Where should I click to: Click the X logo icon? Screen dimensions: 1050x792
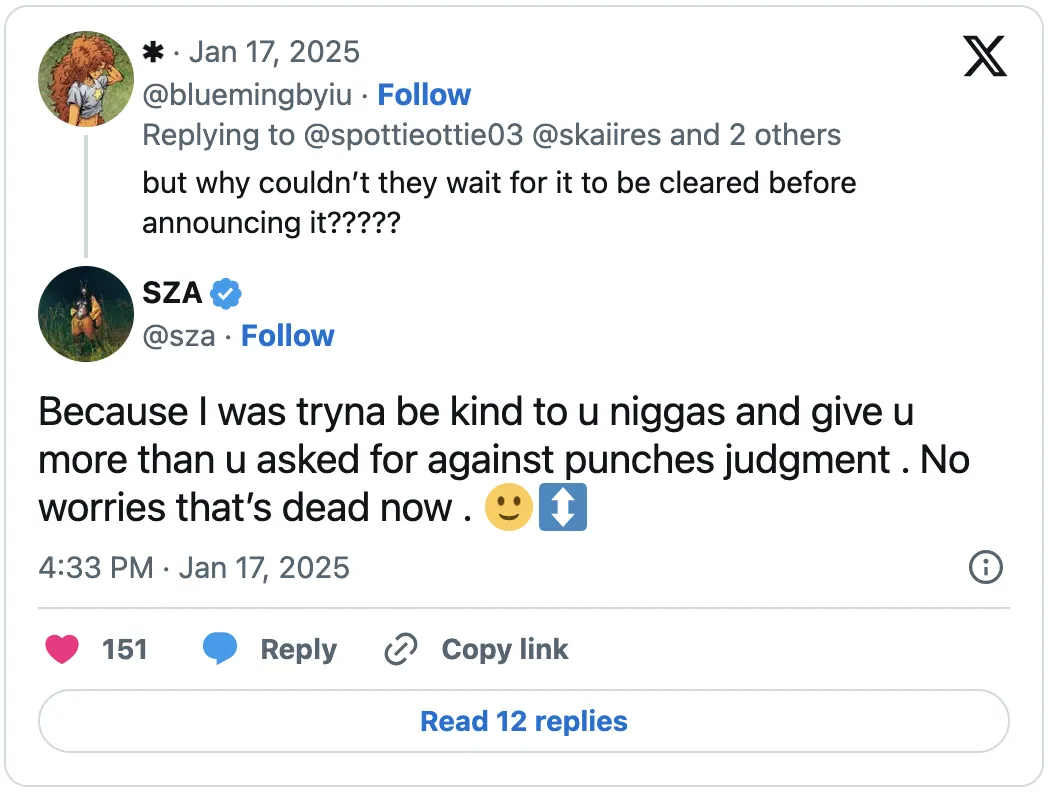(984, 57)
